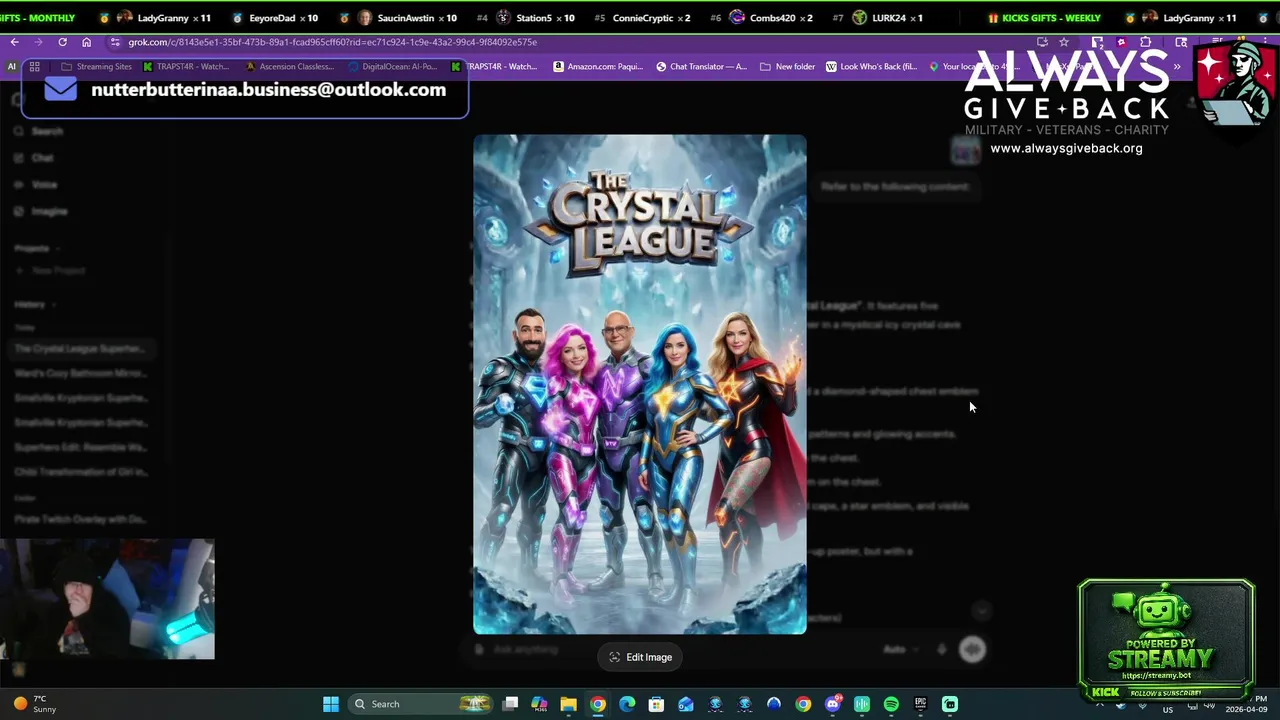Open Microsoft Edge from taskbar

click(627, 704)
